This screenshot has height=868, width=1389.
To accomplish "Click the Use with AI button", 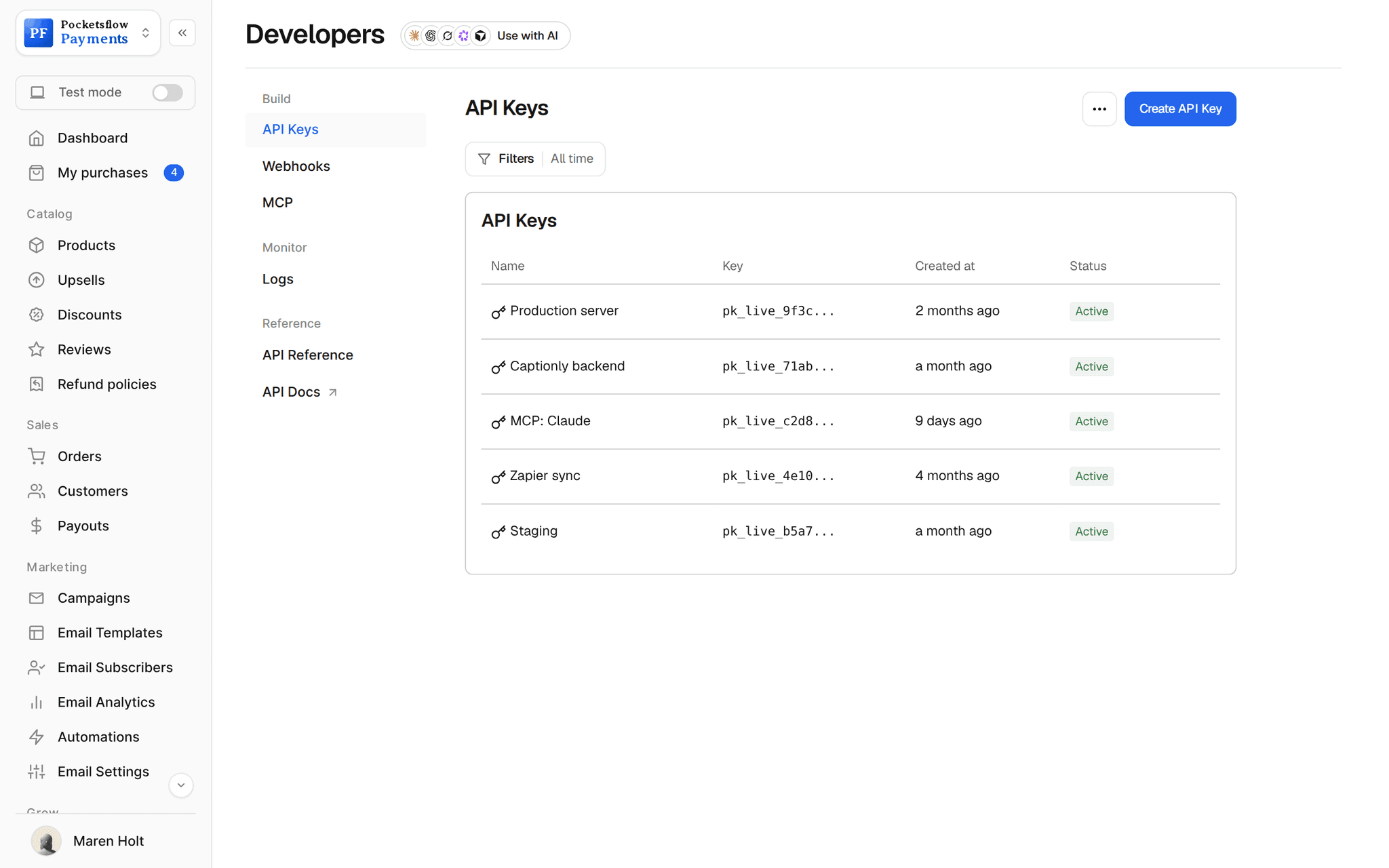I will [486, 36].
